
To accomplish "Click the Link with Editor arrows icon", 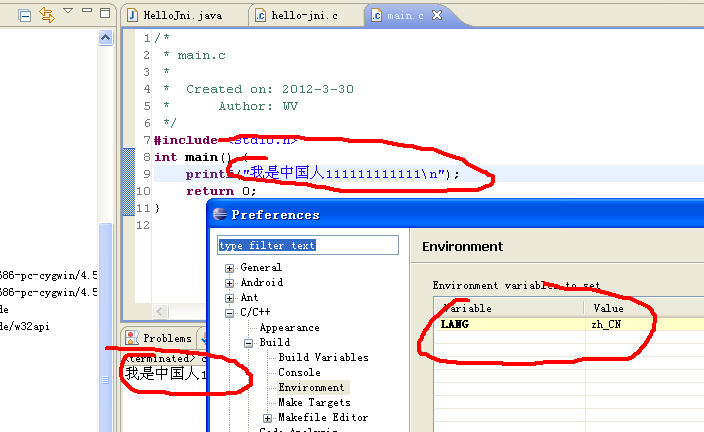I will (47, 15).
